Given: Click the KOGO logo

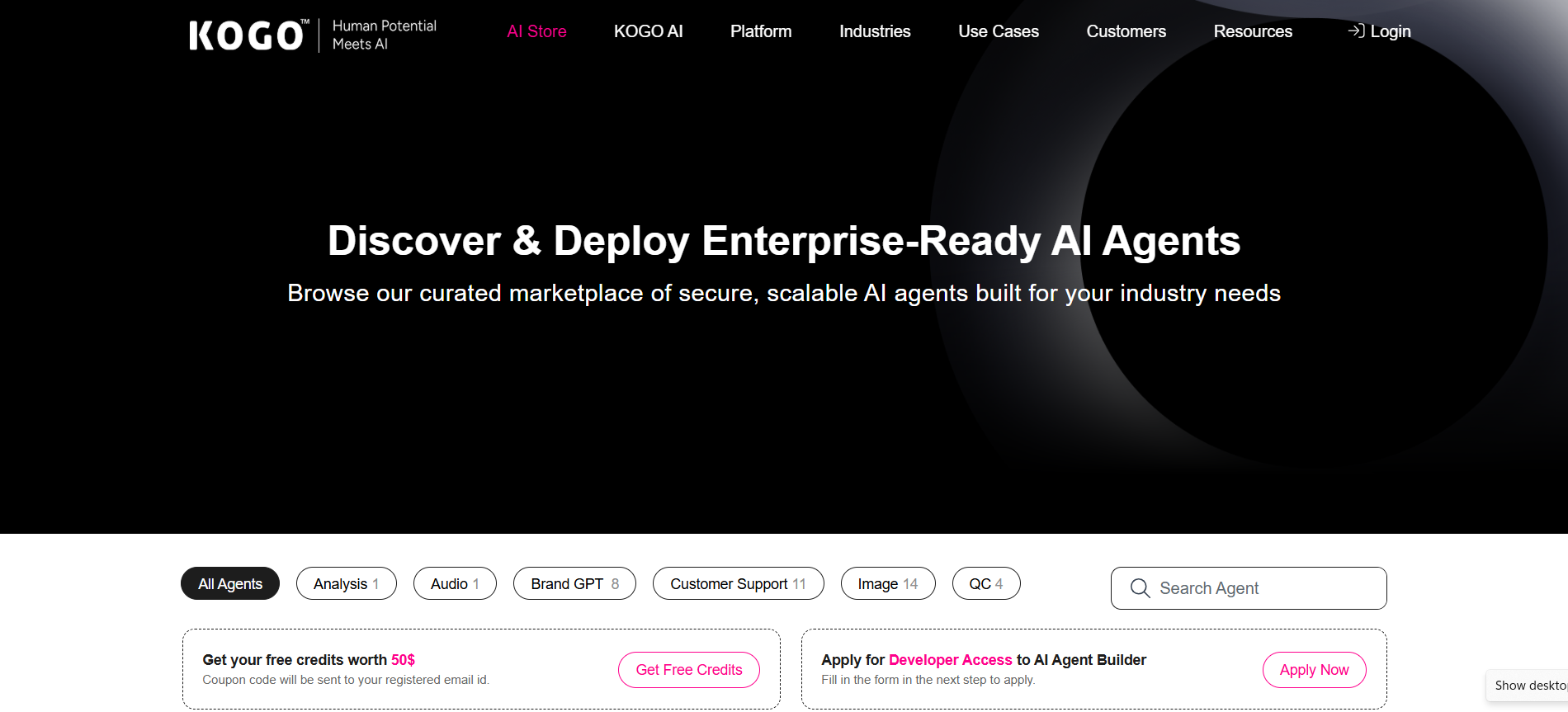Looking at the screenshot, I should [248, 35].
